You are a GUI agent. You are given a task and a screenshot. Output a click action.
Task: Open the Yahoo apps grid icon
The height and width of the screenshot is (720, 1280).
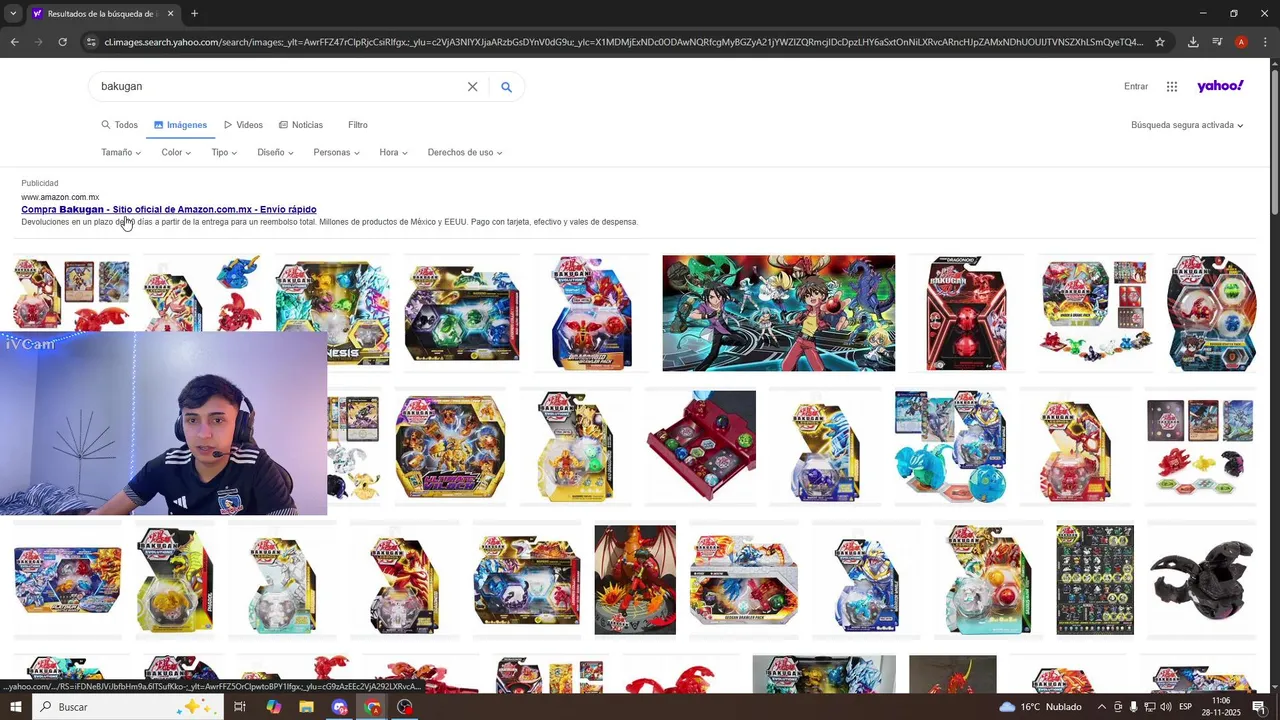point(1172,87)
